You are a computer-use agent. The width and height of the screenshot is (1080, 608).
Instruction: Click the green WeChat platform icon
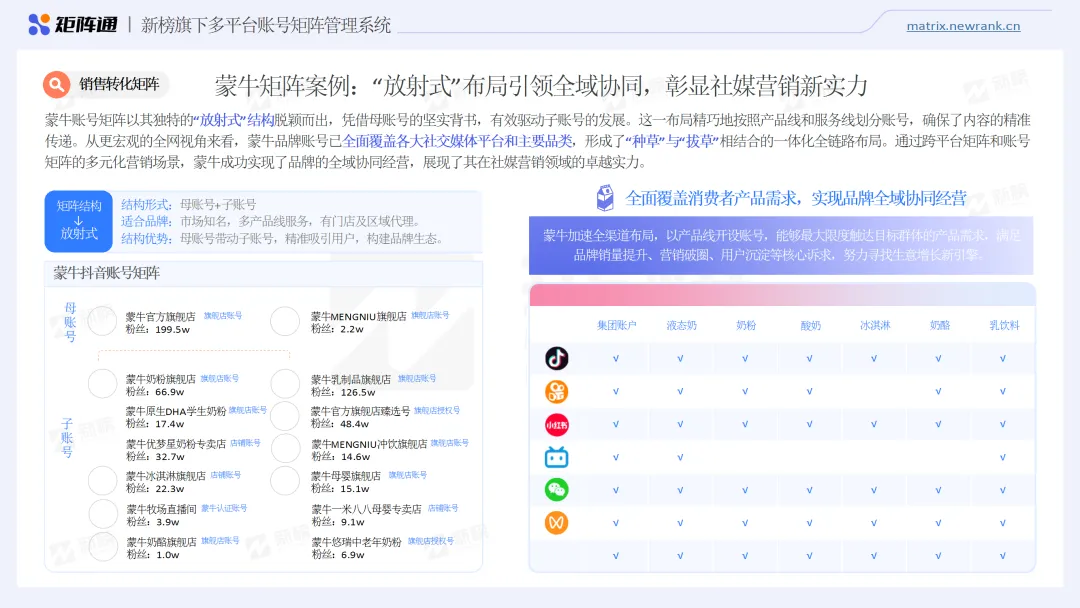[557, 490]
